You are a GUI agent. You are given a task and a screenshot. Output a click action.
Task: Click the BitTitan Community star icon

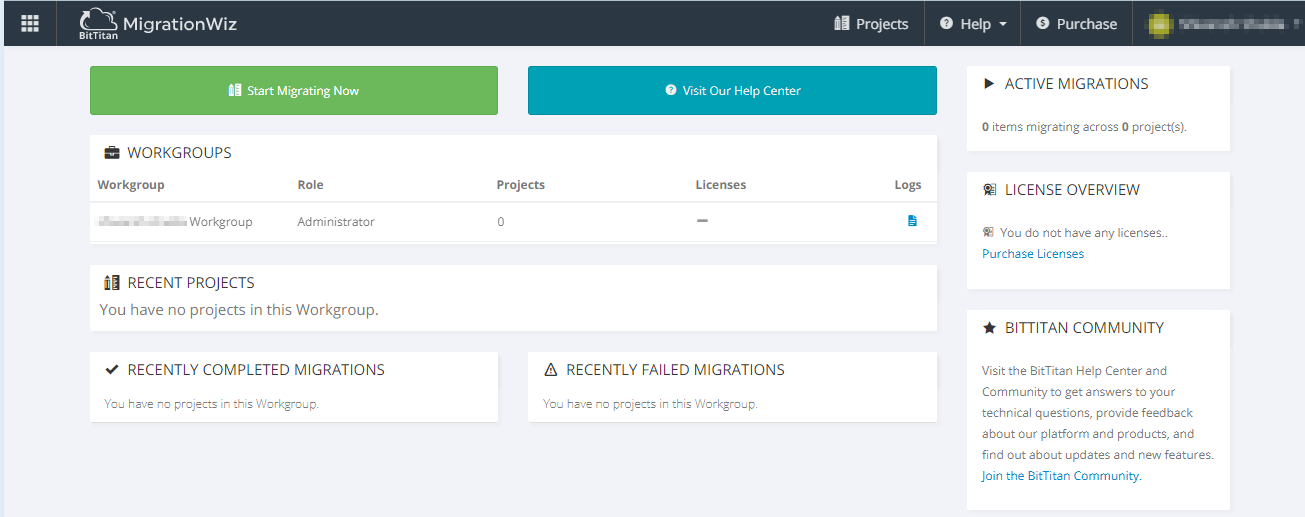(989, 328)
